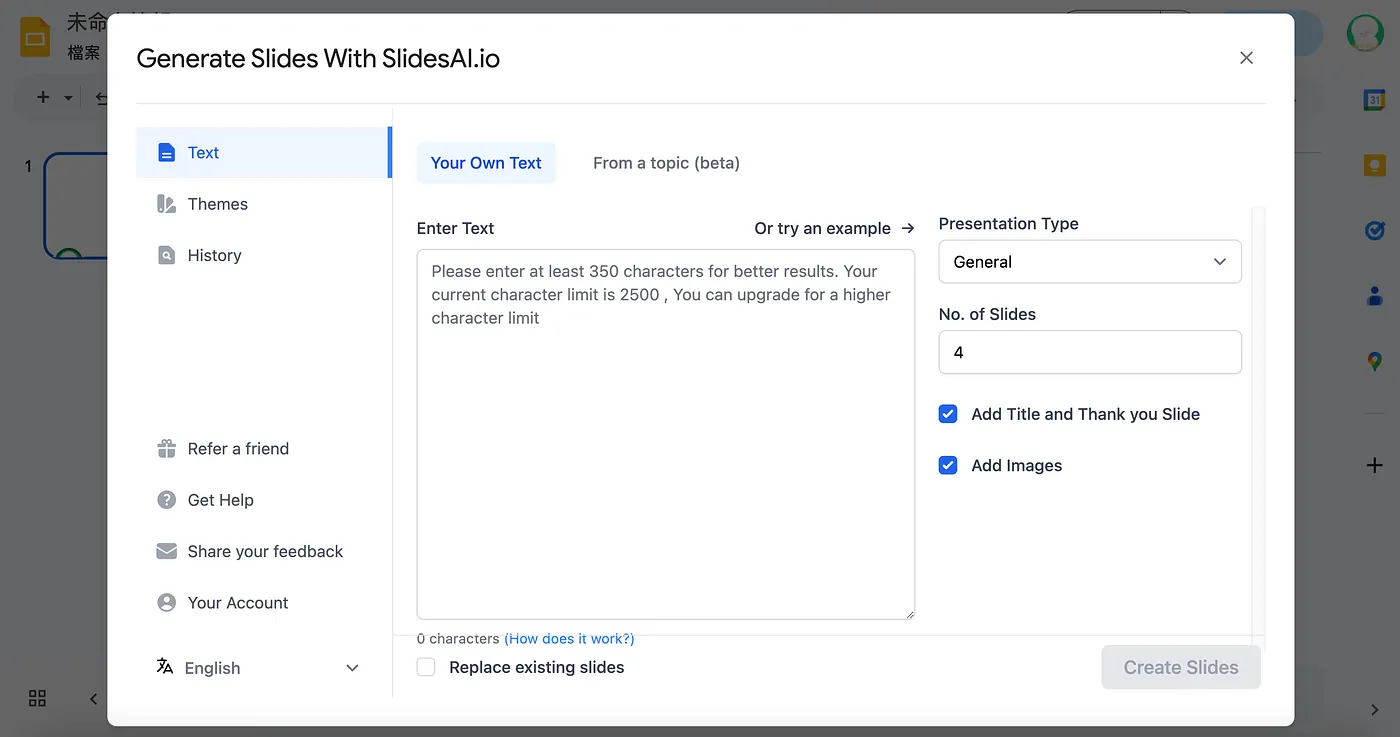This screenshot has height=737, width=1400.
Task: Enable Replace existing slides checkbox
Action: pos(426,667)
